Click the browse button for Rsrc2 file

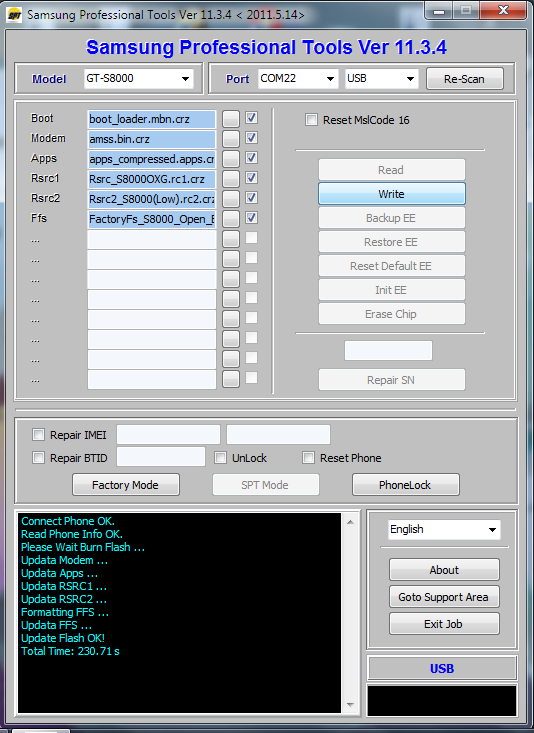tap(231, 199)
